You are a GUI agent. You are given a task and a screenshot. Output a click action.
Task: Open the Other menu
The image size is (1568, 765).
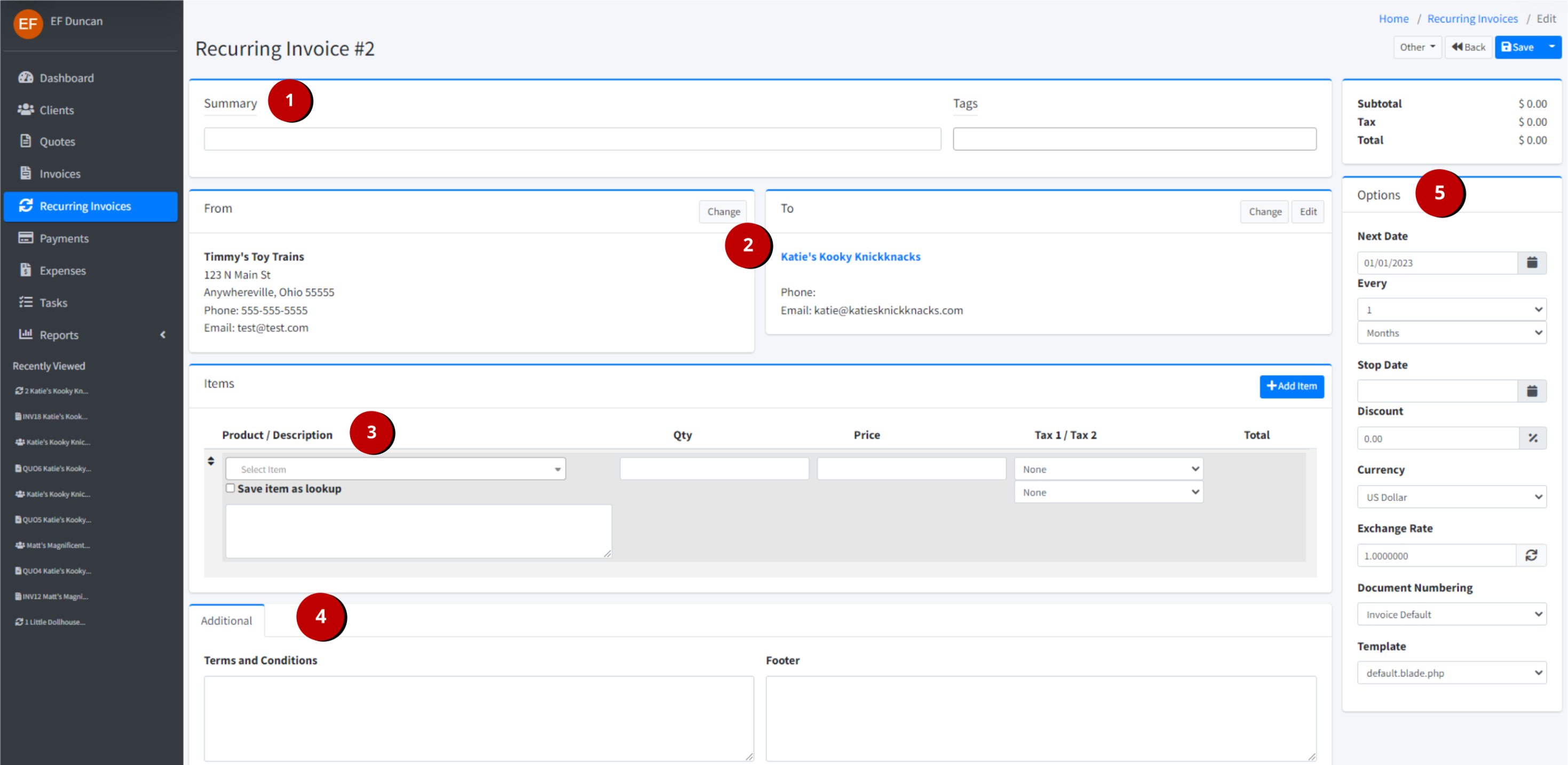click(x=1416, y=47)
